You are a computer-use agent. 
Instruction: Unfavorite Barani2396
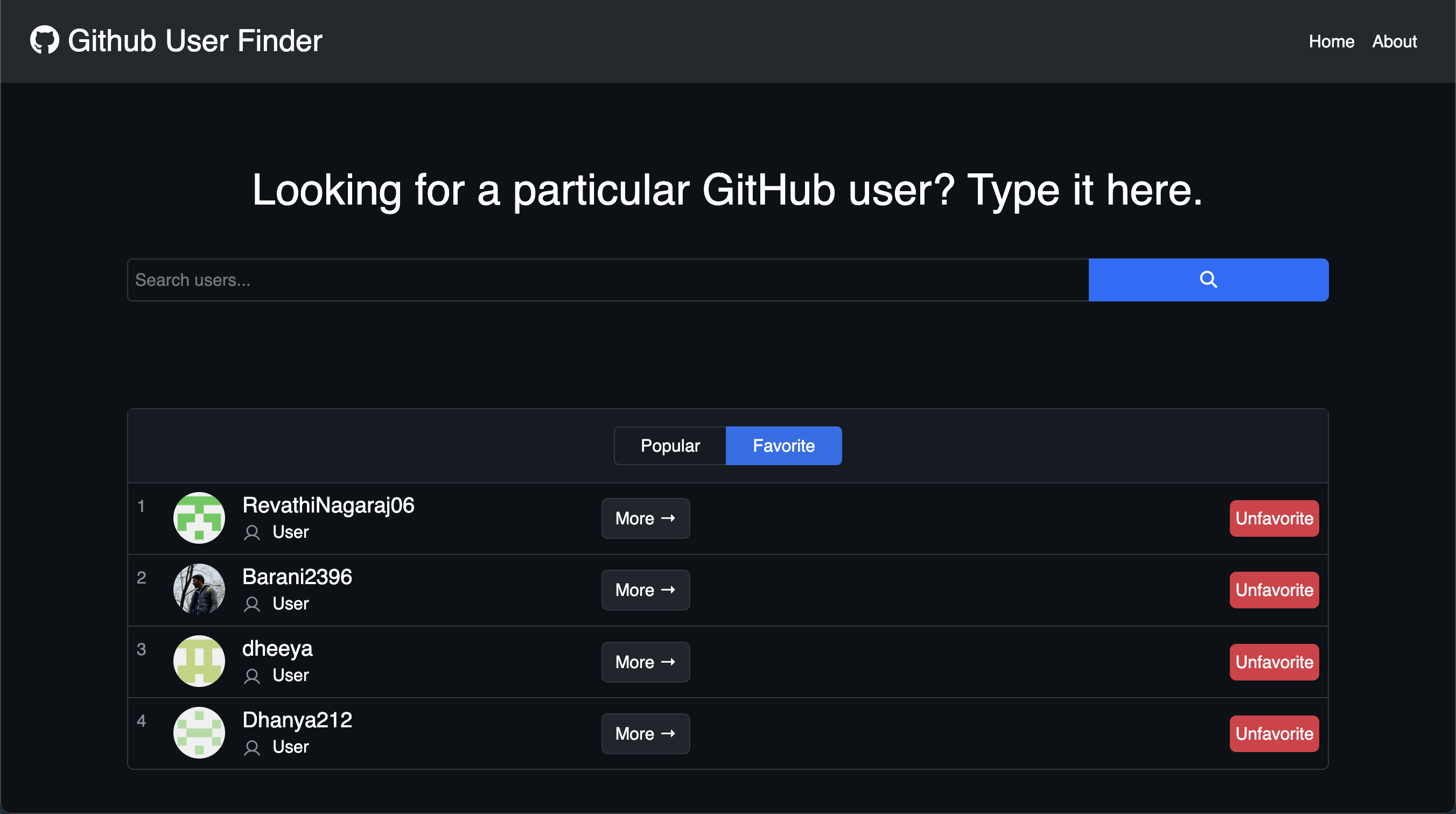(x=1273, y=590)
